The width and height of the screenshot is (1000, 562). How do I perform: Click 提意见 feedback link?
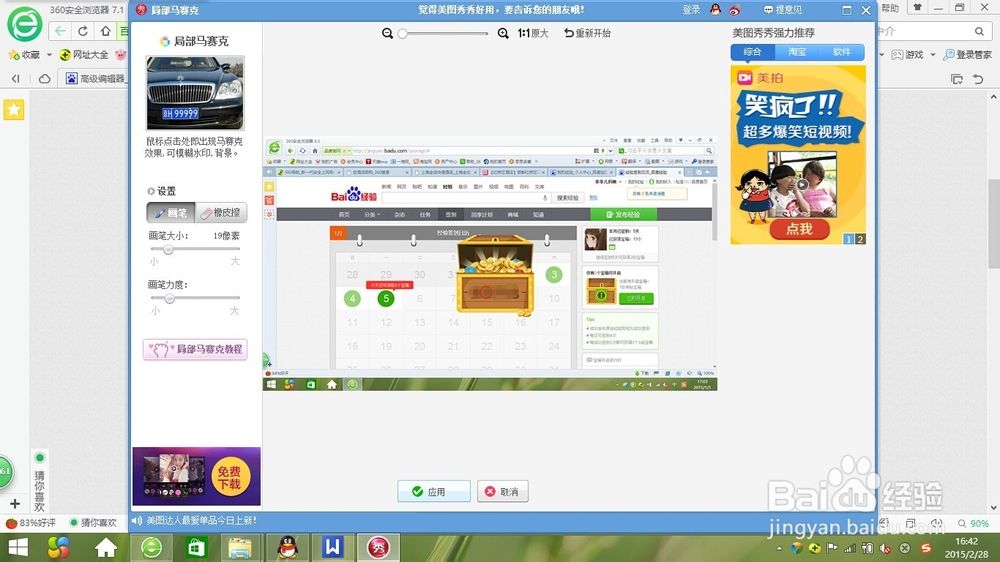[x=783, y=10]
